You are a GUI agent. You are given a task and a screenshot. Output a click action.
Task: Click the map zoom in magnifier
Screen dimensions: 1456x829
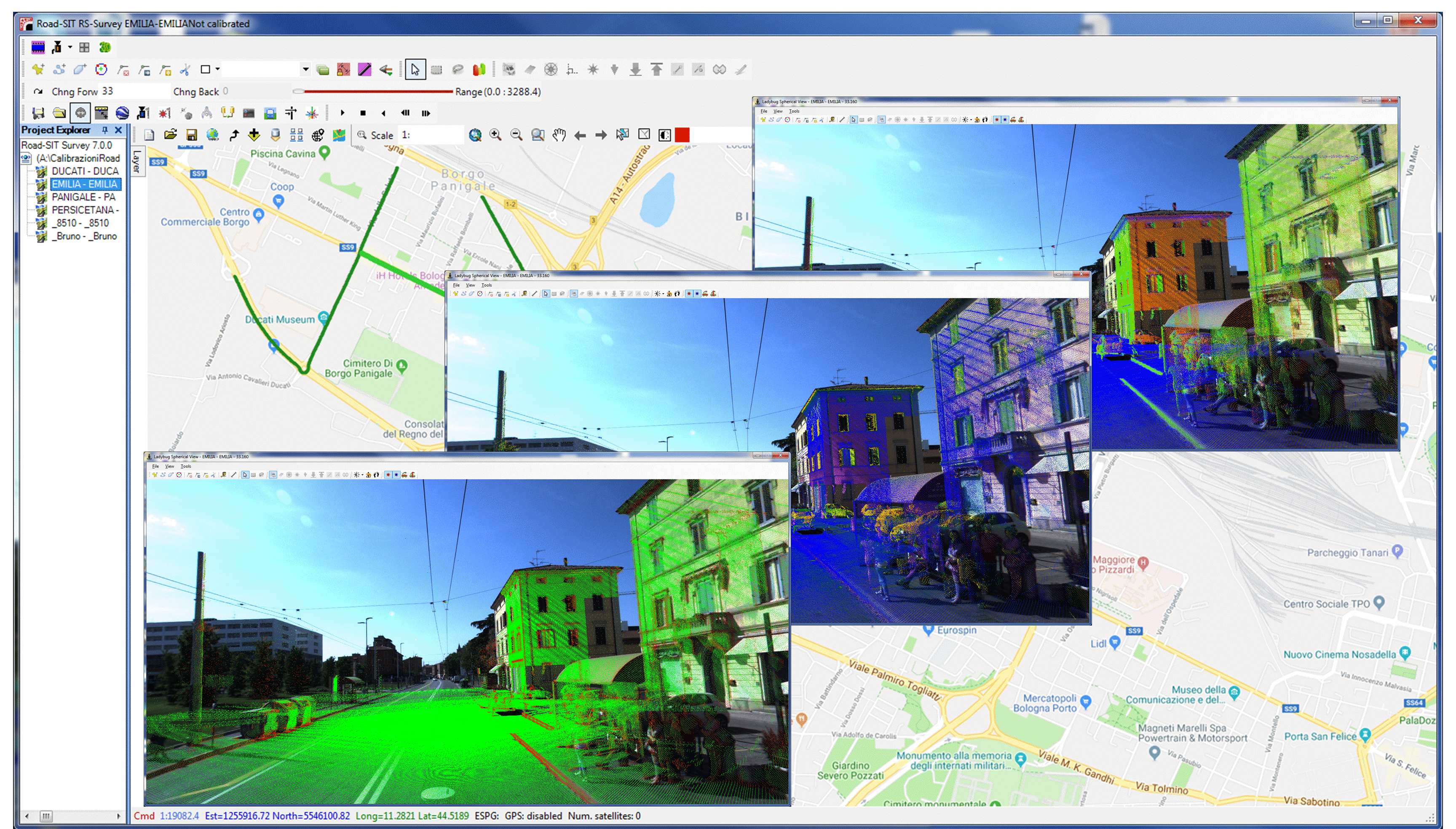coord(495,135)
